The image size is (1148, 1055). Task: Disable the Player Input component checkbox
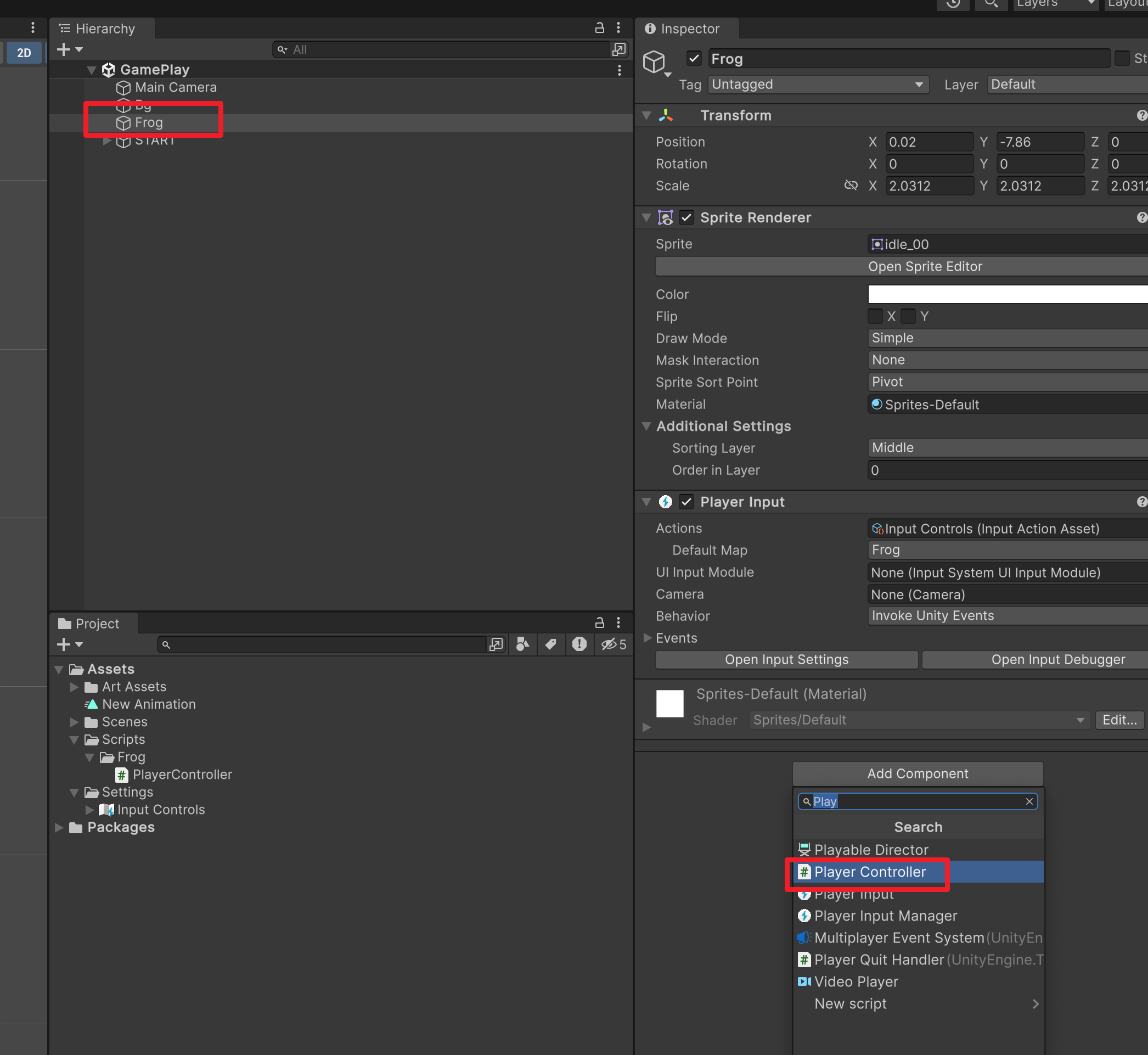[686, 502]
